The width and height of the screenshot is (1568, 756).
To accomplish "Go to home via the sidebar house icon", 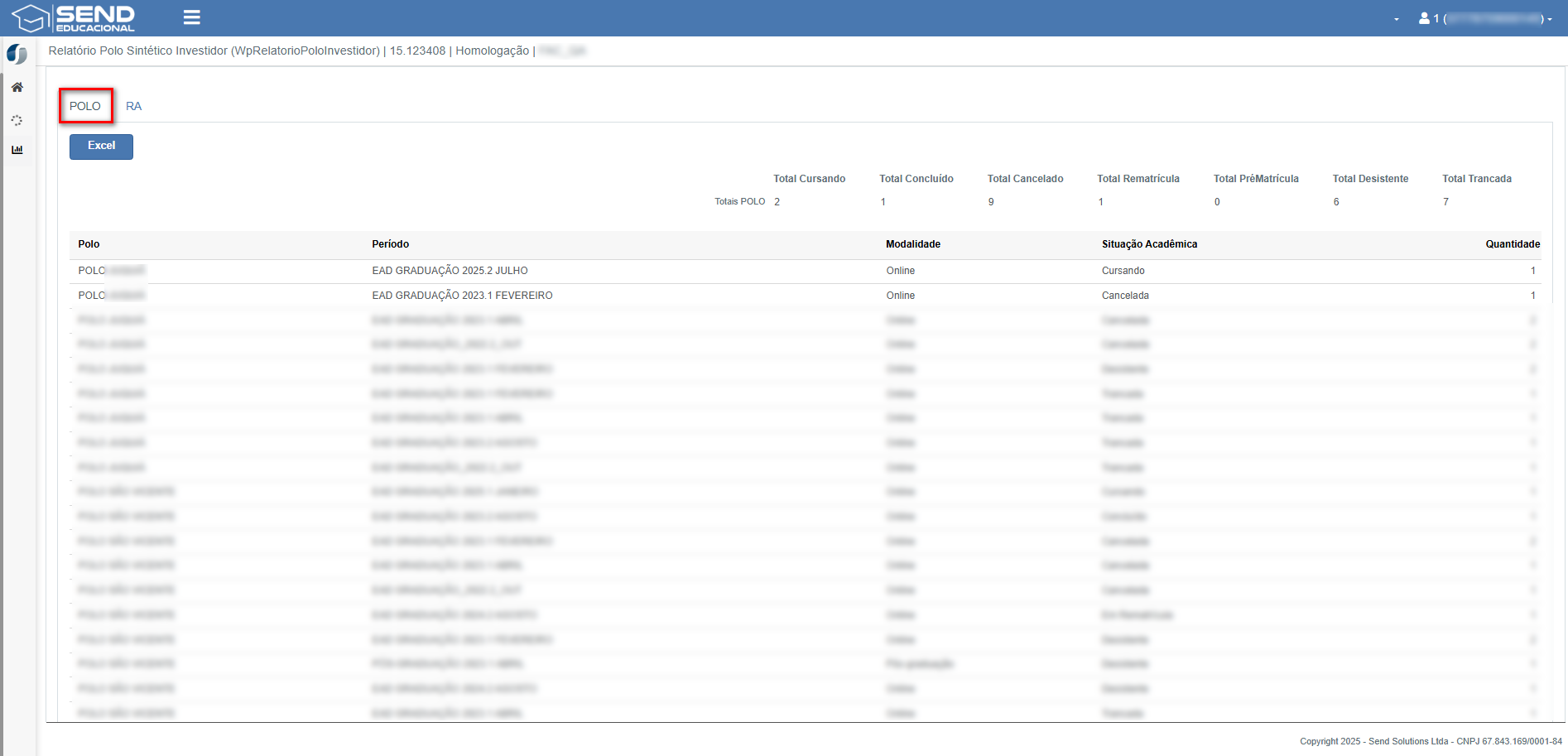I will click(x=17, y=88).
